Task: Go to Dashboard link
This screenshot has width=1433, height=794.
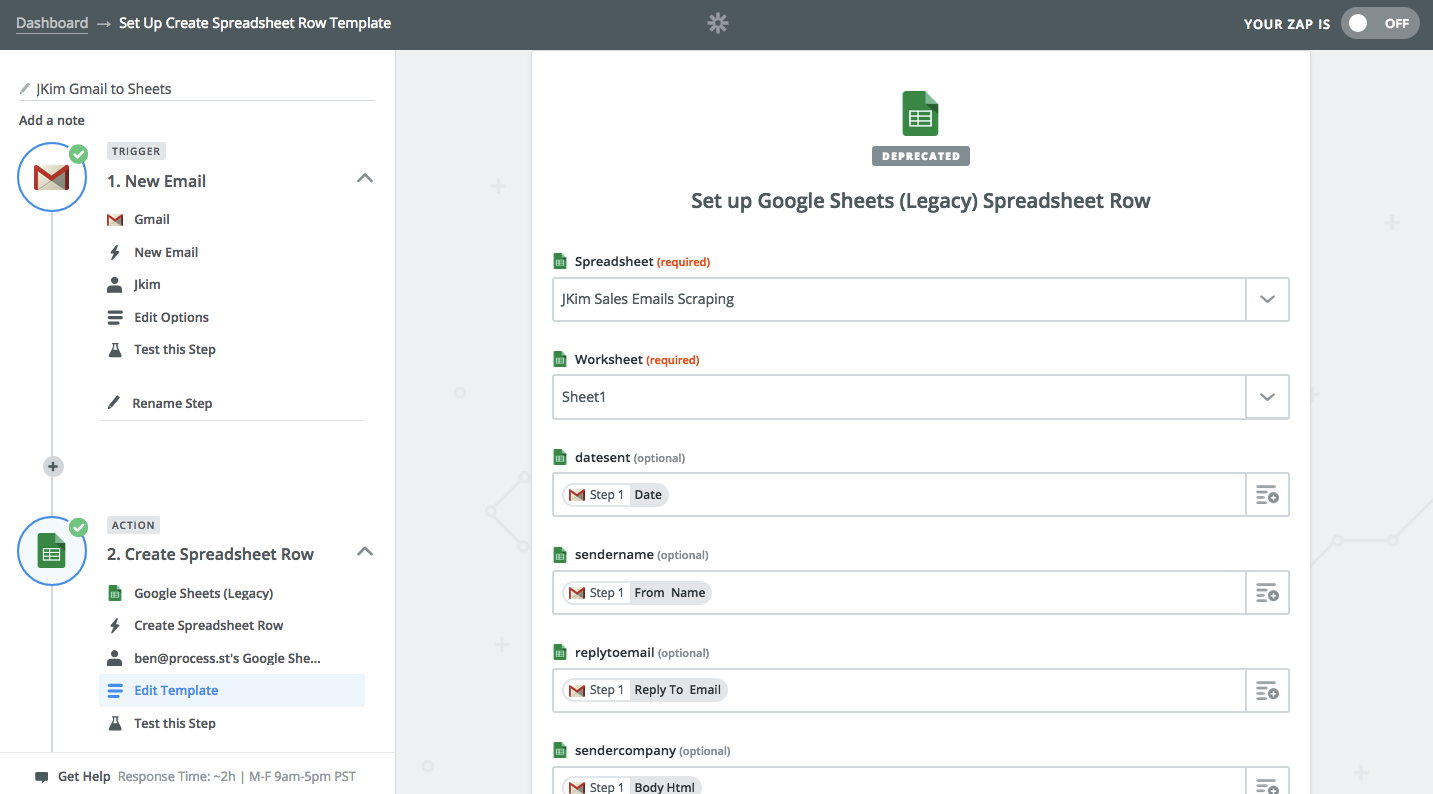Action: [x=52, y=23]
